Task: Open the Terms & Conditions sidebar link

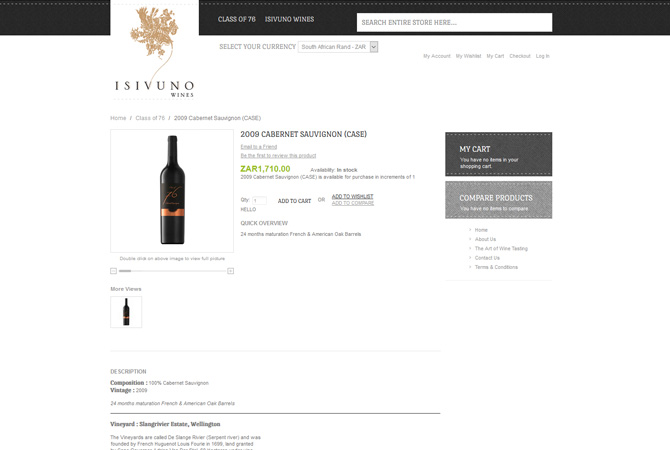Action: [496, 267]
